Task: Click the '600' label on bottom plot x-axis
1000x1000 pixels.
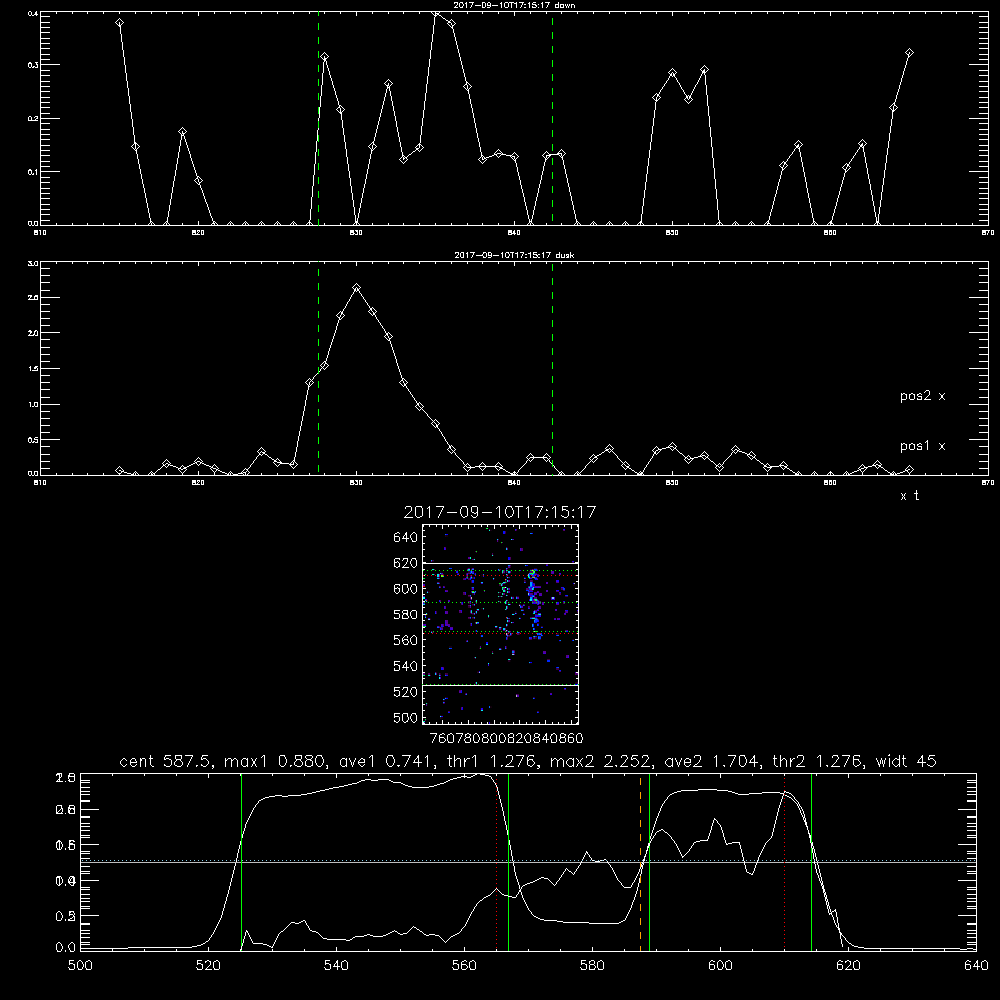Action: pyautogui.click(x=720, y=966)
